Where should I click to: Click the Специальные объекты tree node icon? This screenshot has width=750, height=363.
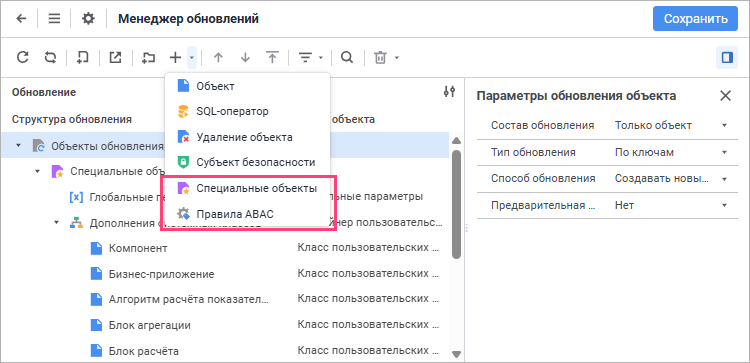57,171
